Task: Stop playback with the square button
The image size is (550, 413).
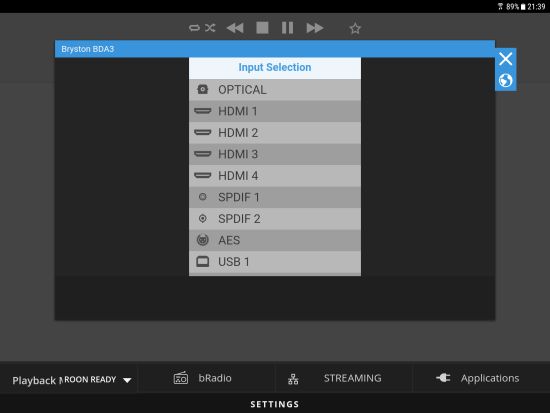Action: tap(262, 28)
